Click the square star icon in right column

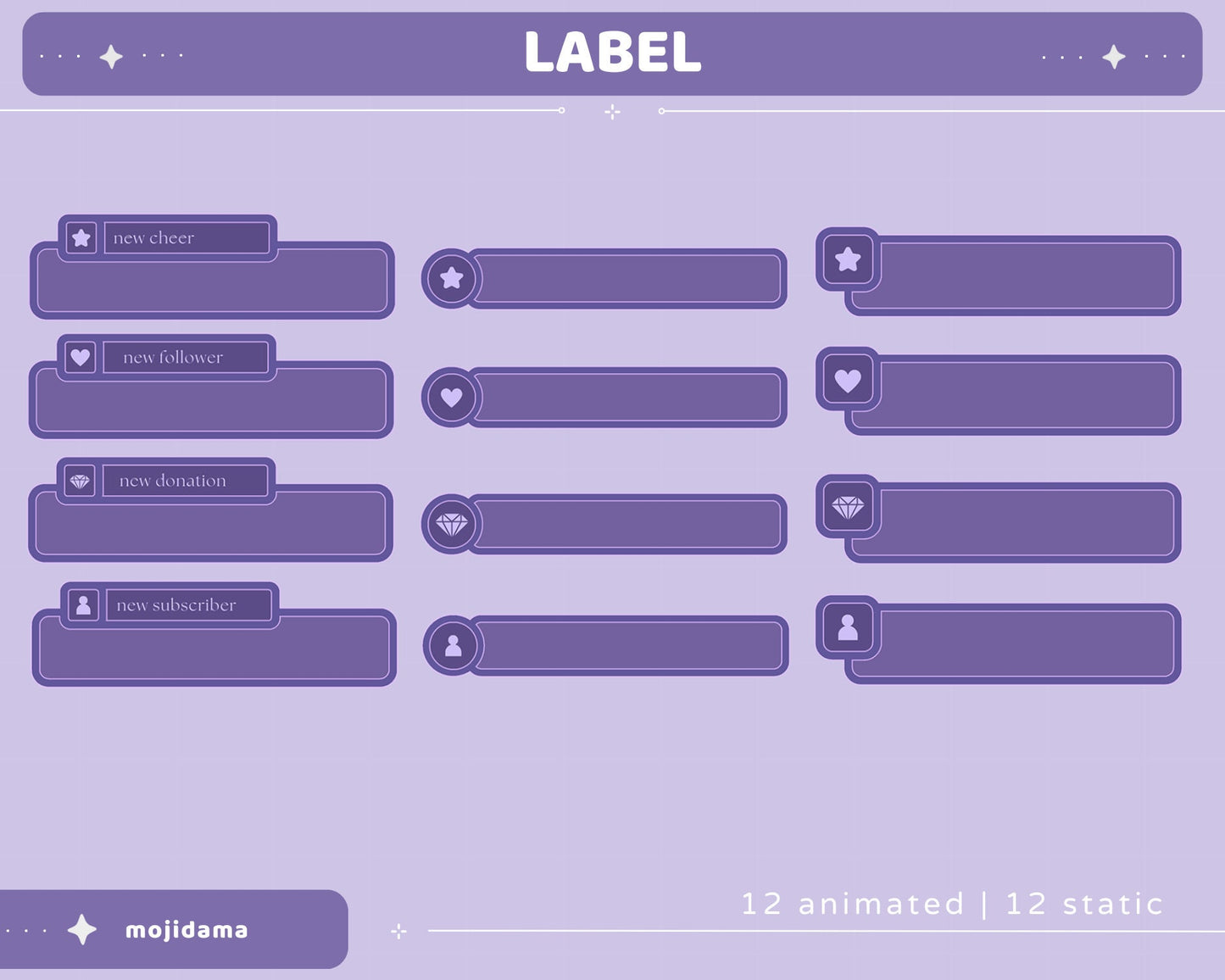click(848, 259)
